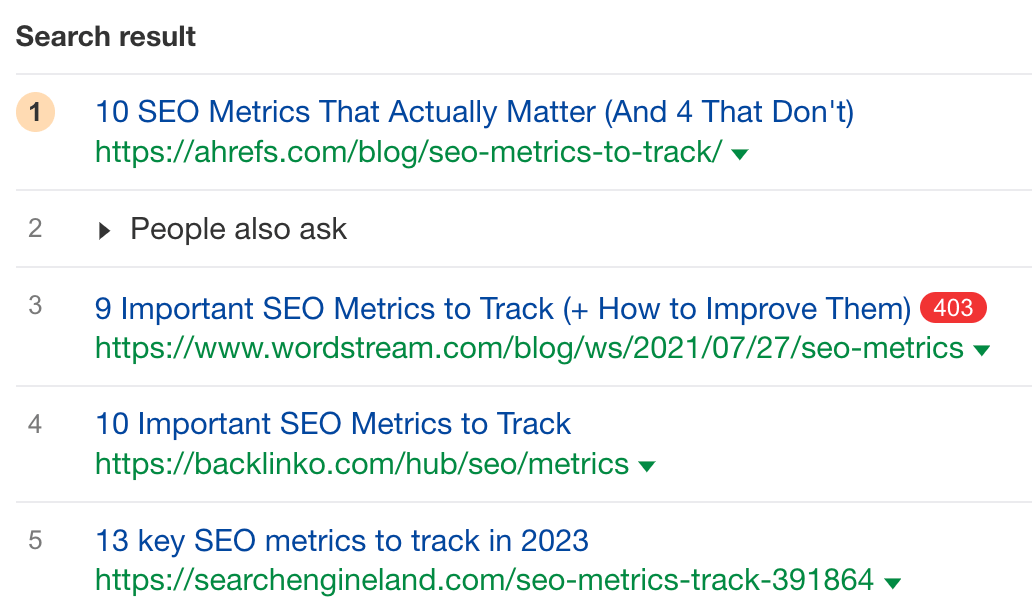Open the dropdown arrow beside the ahrefs.com URL
1032x612 pixels.
740,154
